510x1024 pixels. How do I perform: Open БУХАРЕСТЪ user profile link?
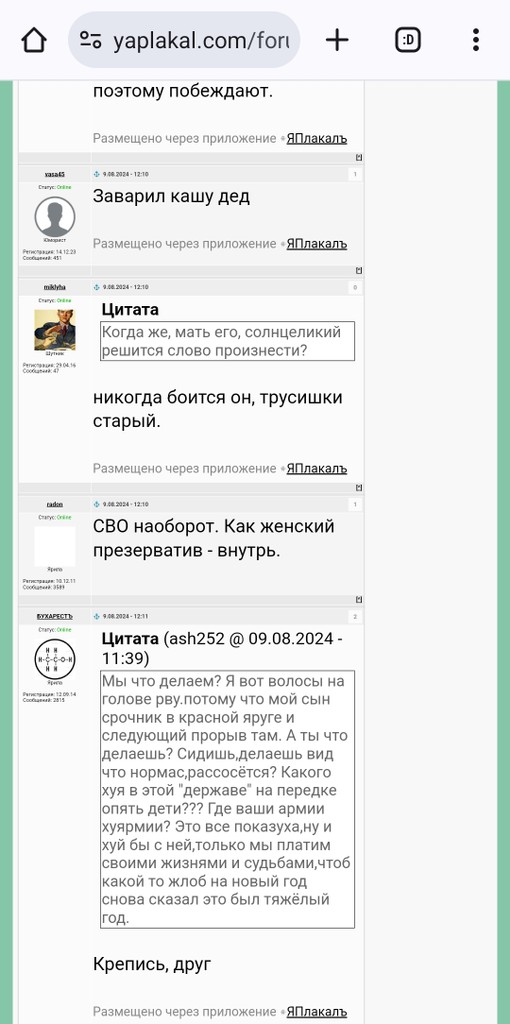55,616
